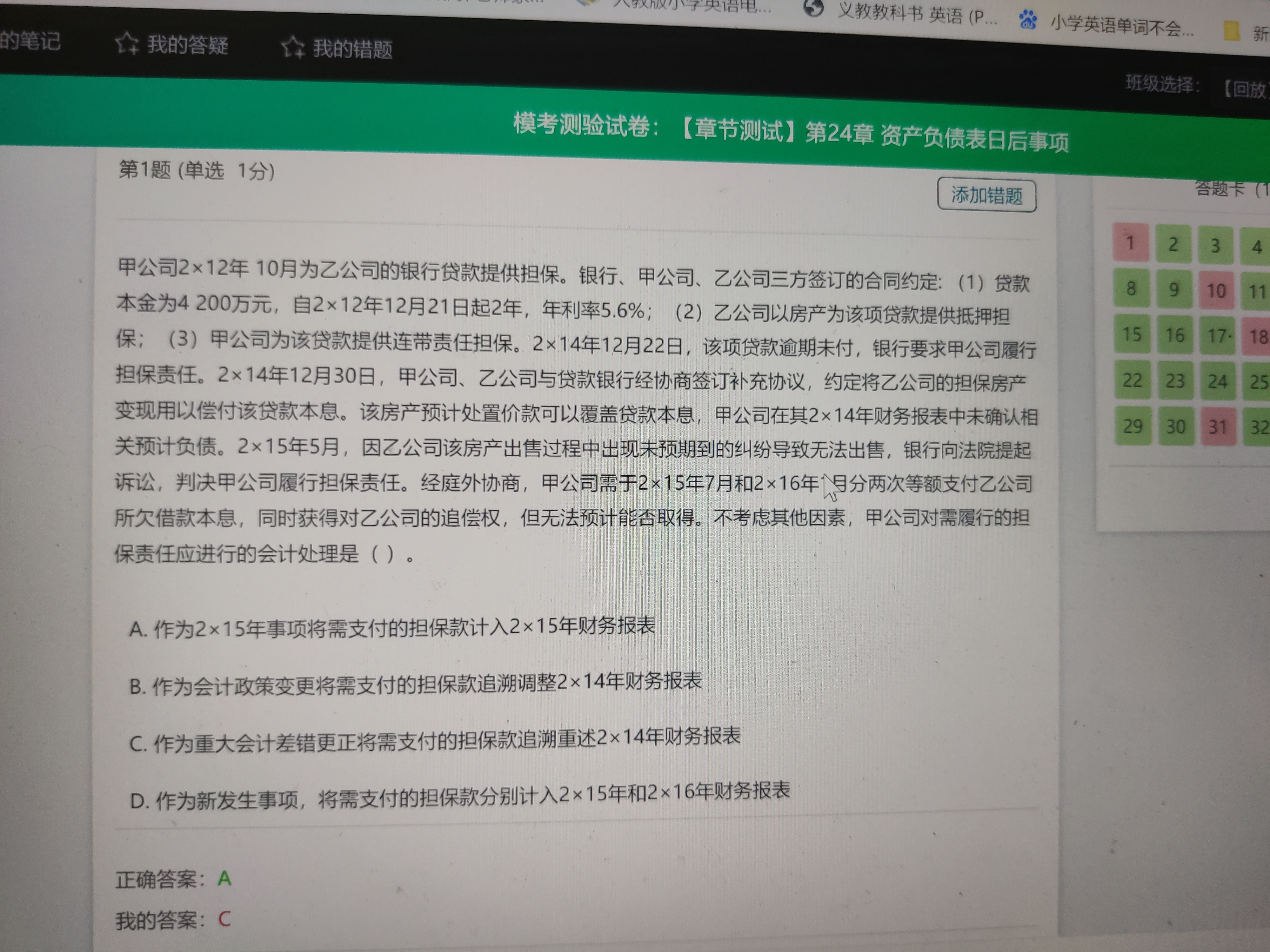Image resolution: width=1270 pixels, height=952 pixels.
Task: Click the globe icon of 义教教科书 bookmark
Action: 813,9
